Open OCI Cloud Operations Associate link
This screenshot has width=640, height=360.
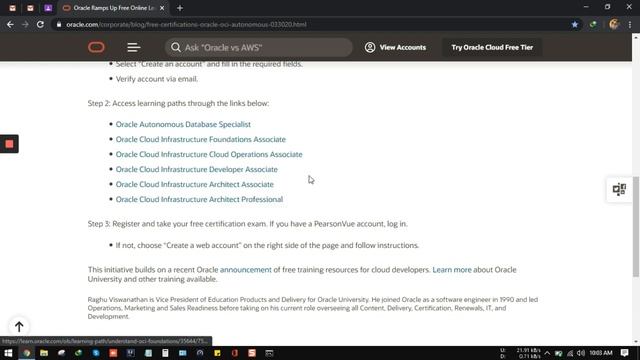[209, 154]
